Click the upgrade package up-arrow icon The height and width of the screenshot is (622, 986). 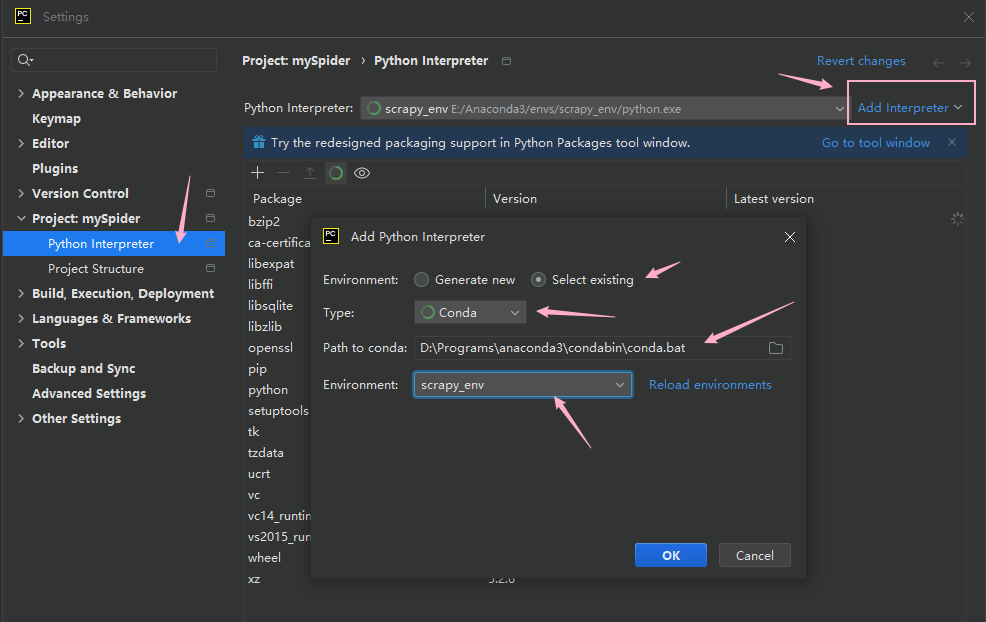[309, 173]
